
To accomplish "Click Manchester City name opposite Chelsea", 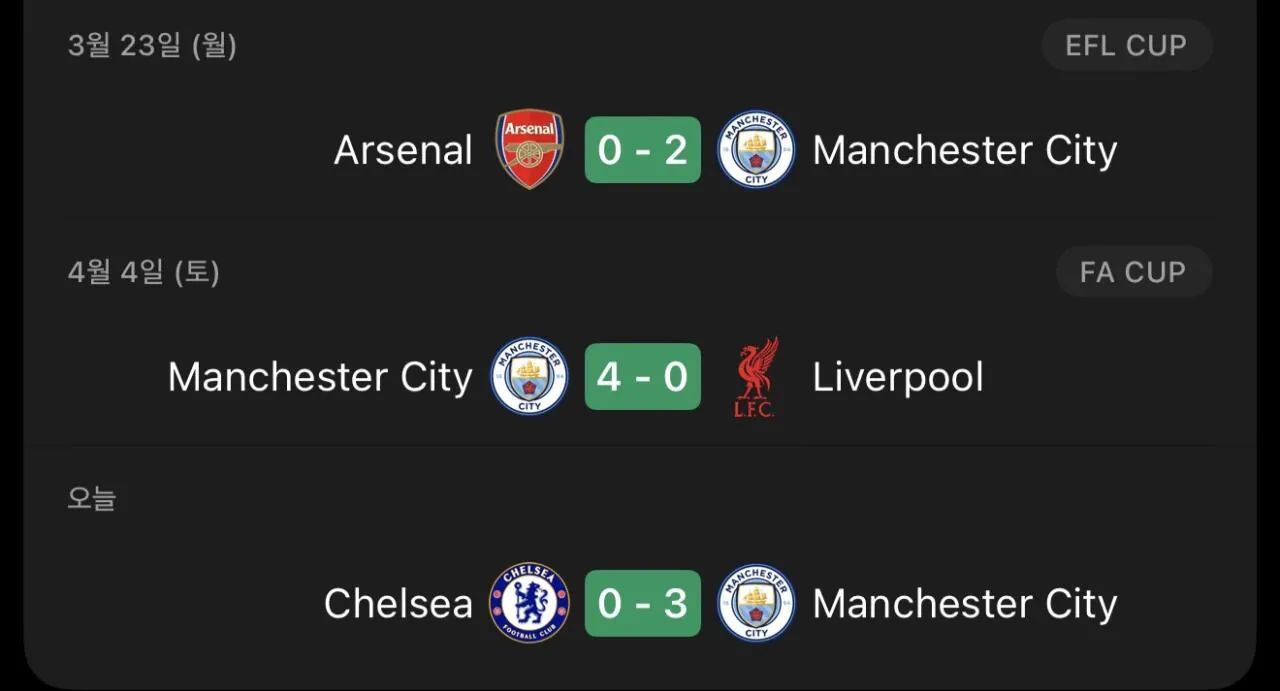I will (964, 604).
